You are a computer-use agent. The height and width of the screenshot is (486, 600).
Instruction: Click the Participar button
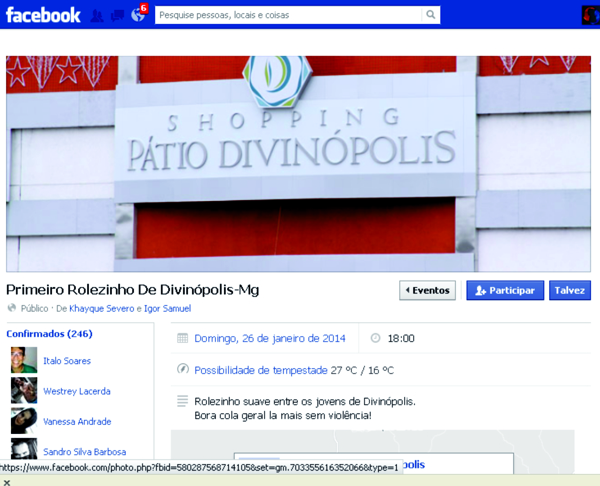tap(505, 290)
